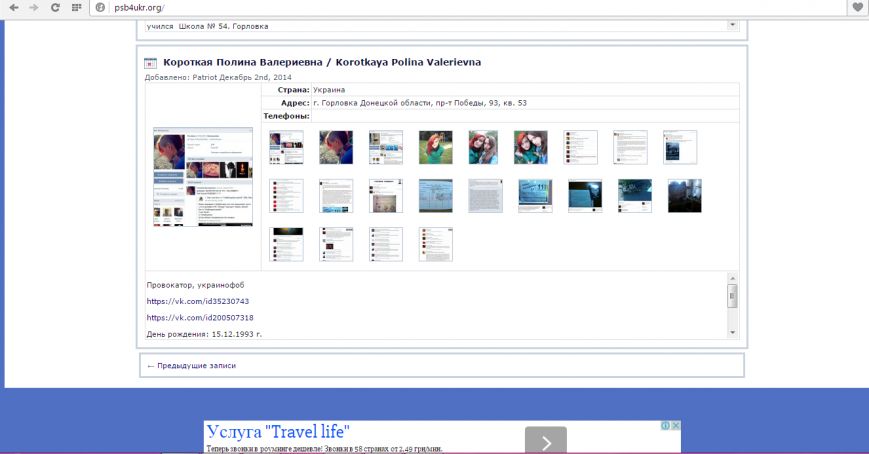Screen dimensions: 869x454
Task: Open seventh first-row thumbnail, comments screenshot
Action: pos(580,147)
